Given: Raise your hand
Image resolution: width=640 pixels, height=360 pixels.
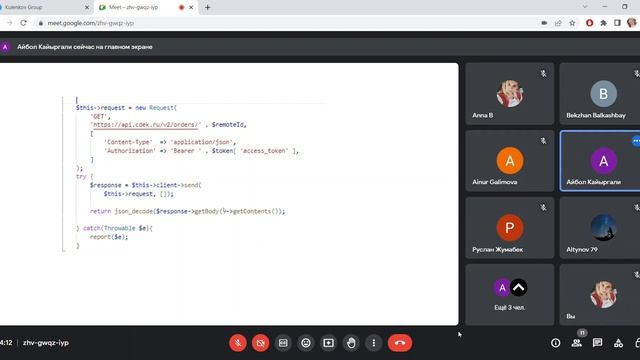Looking at the screenshot, I should 351,343.
